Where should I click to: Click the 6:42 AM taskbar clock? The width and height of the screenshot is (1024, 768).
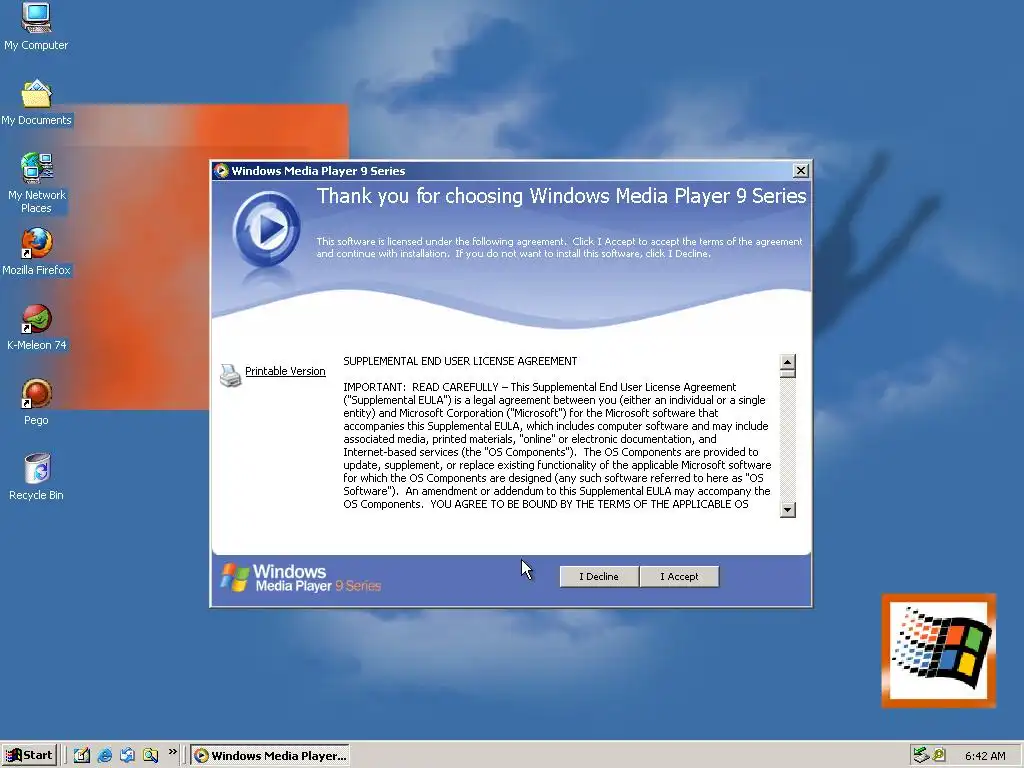[985, 756]
